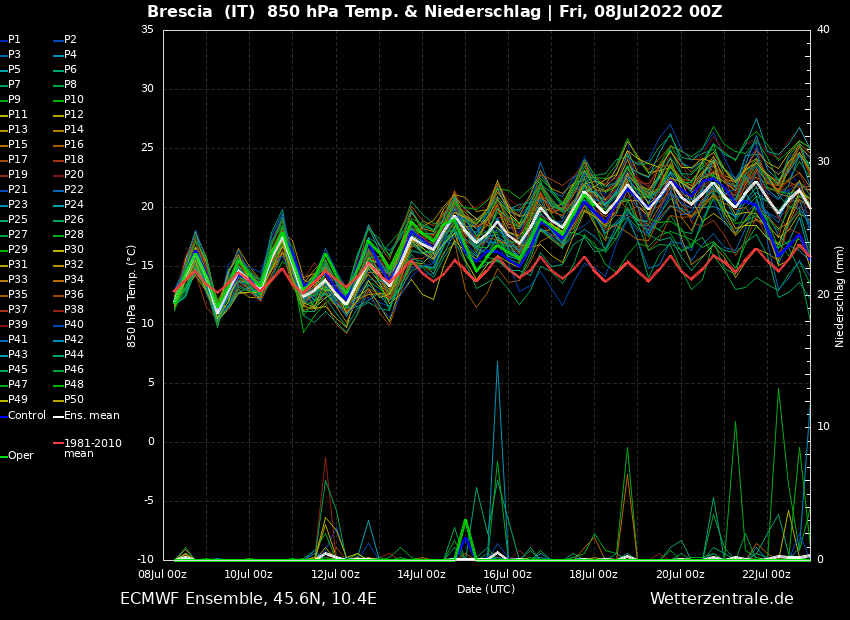Viewport: 850px width, 620px height.
Task: Click the 20Jul 00z axis label
Action: pos(680,574)
